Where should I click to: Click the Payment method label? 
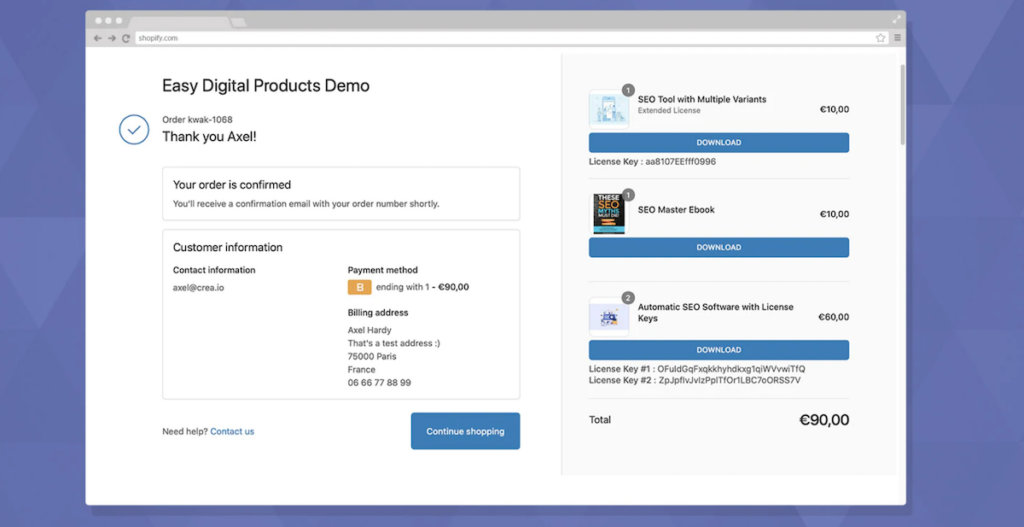pos(383,270)
